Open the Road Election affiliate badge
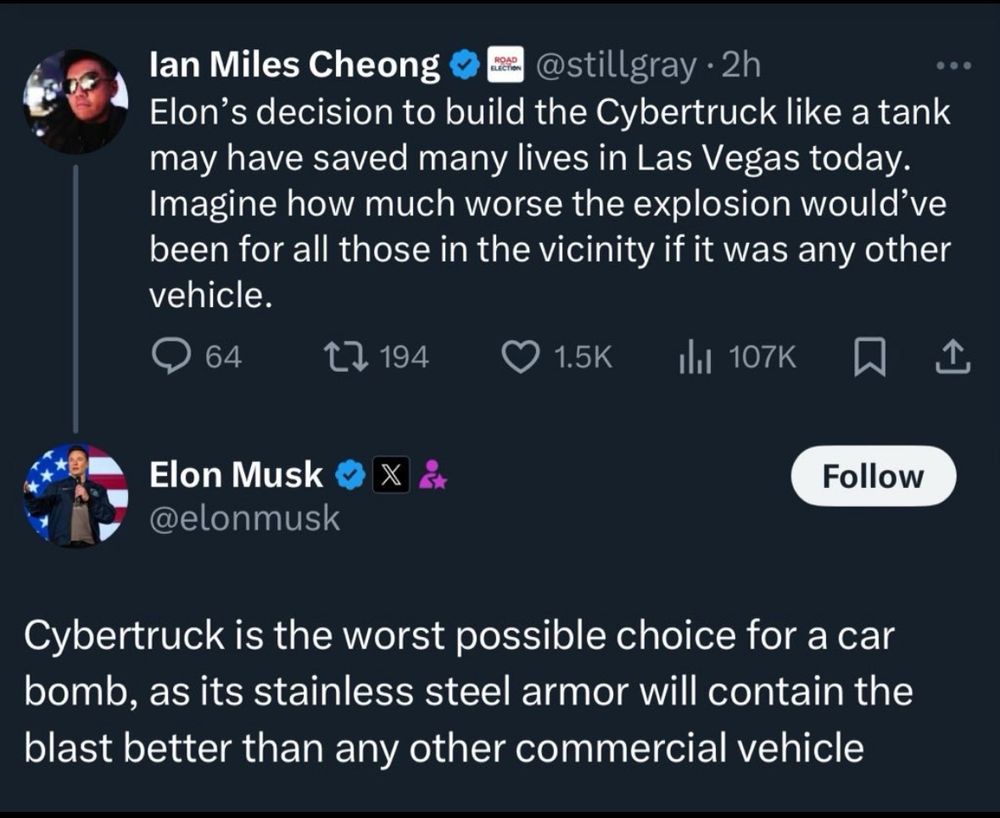This screenshot has height=818, width=1000. [x=505, y=64]
